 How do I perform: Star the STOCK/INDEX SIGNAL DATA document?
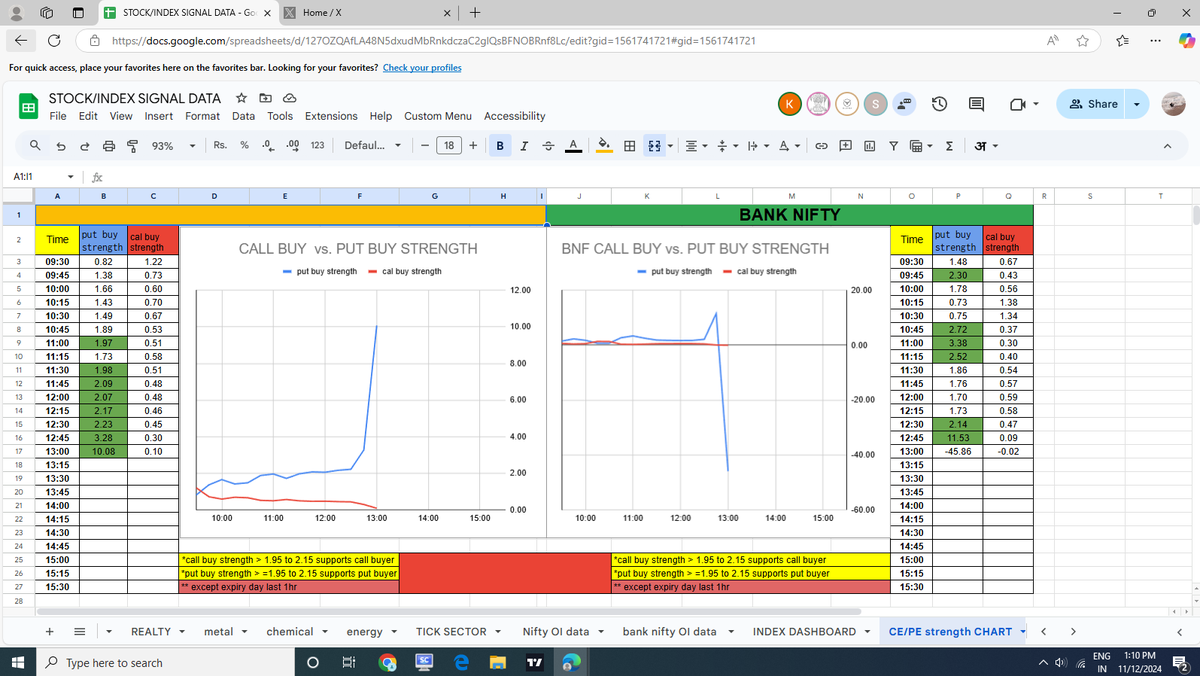click(x=241, y=98)
